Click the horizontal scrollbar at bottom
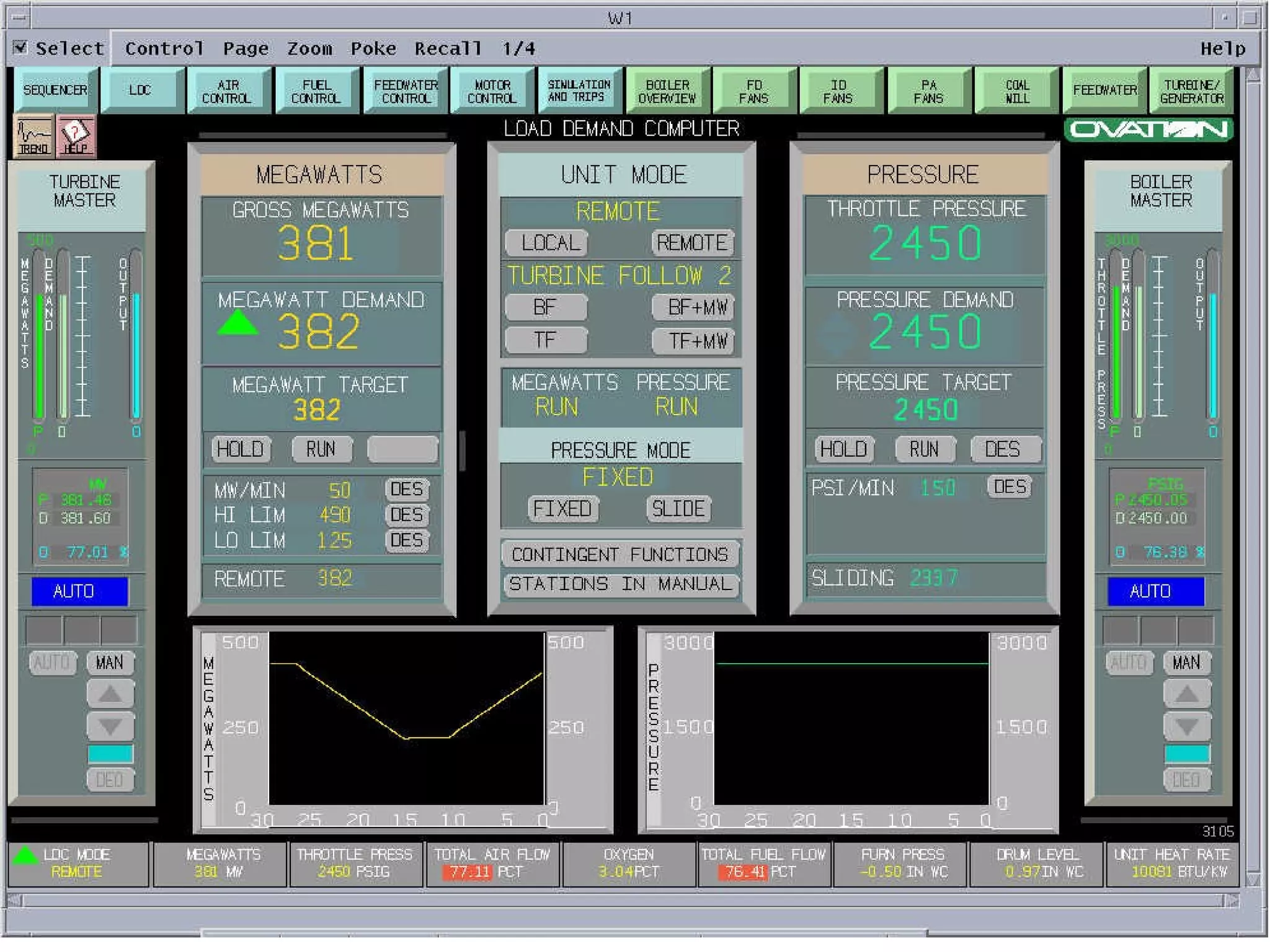The image size is (1270, 952). 620,901
